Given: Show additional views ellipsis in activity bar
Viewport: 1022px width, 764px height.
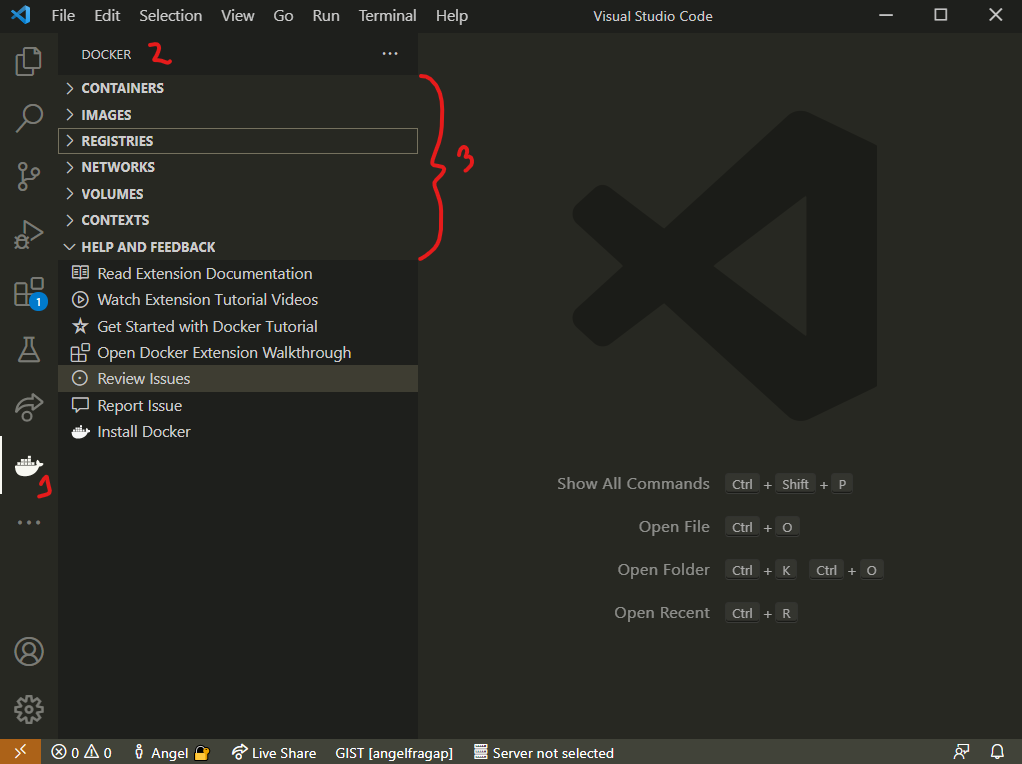Looking at the screenshot, I should tap(29, 523).
